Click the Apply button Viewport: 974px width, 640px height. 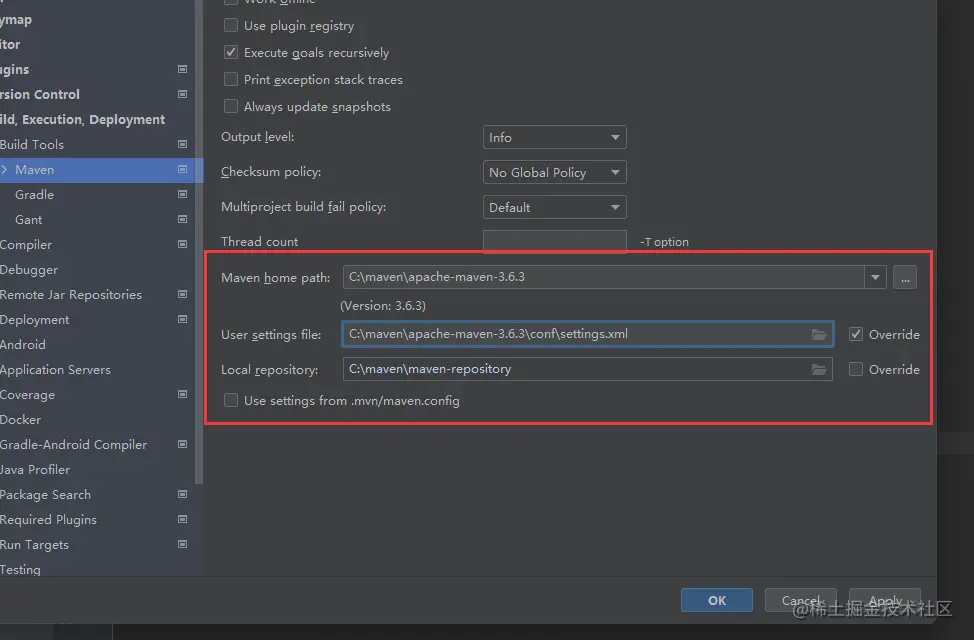tap(885, 600)
